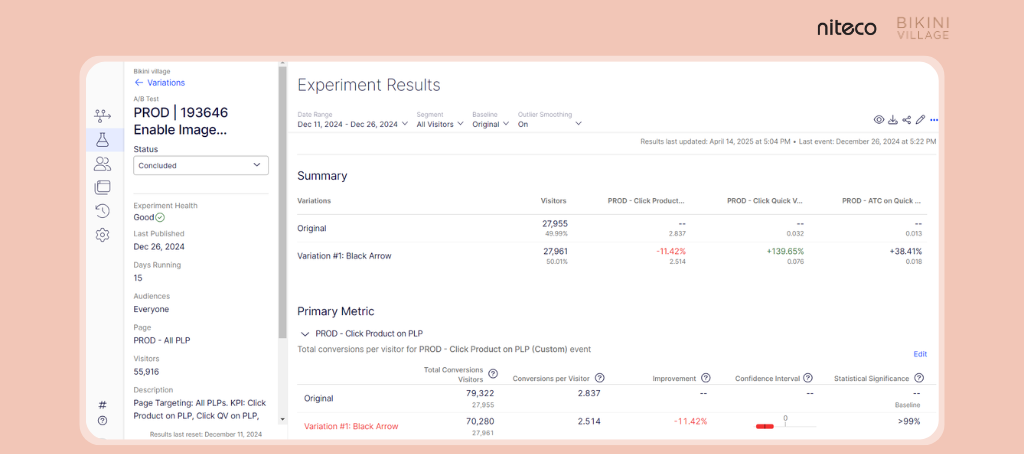Open the Audiences people icon

pos(102,163)
